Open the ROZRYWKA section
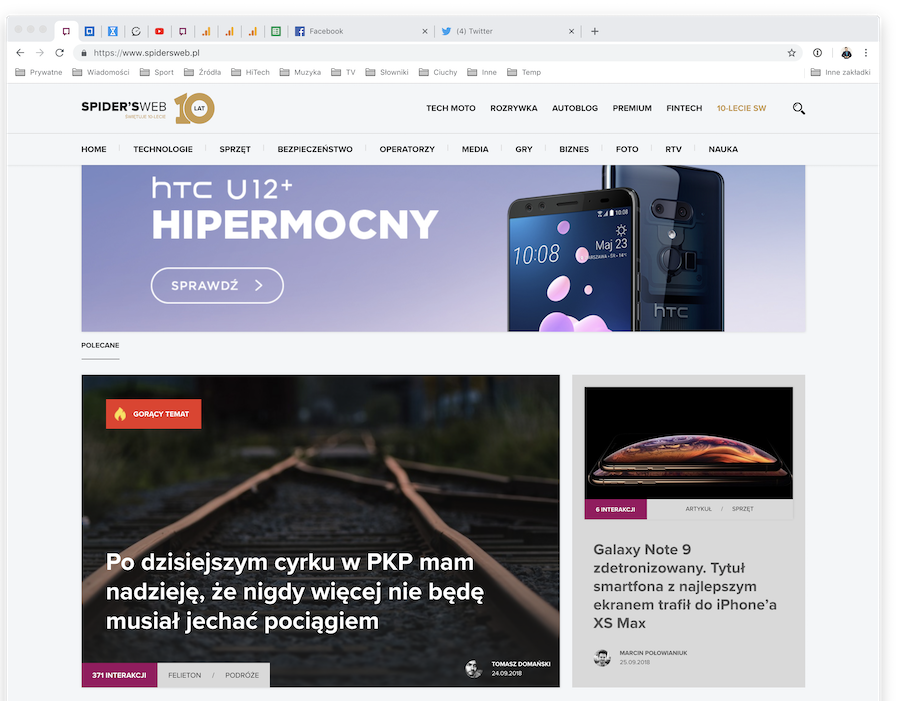This screenshot has height=701, width=900. (514, 108)
